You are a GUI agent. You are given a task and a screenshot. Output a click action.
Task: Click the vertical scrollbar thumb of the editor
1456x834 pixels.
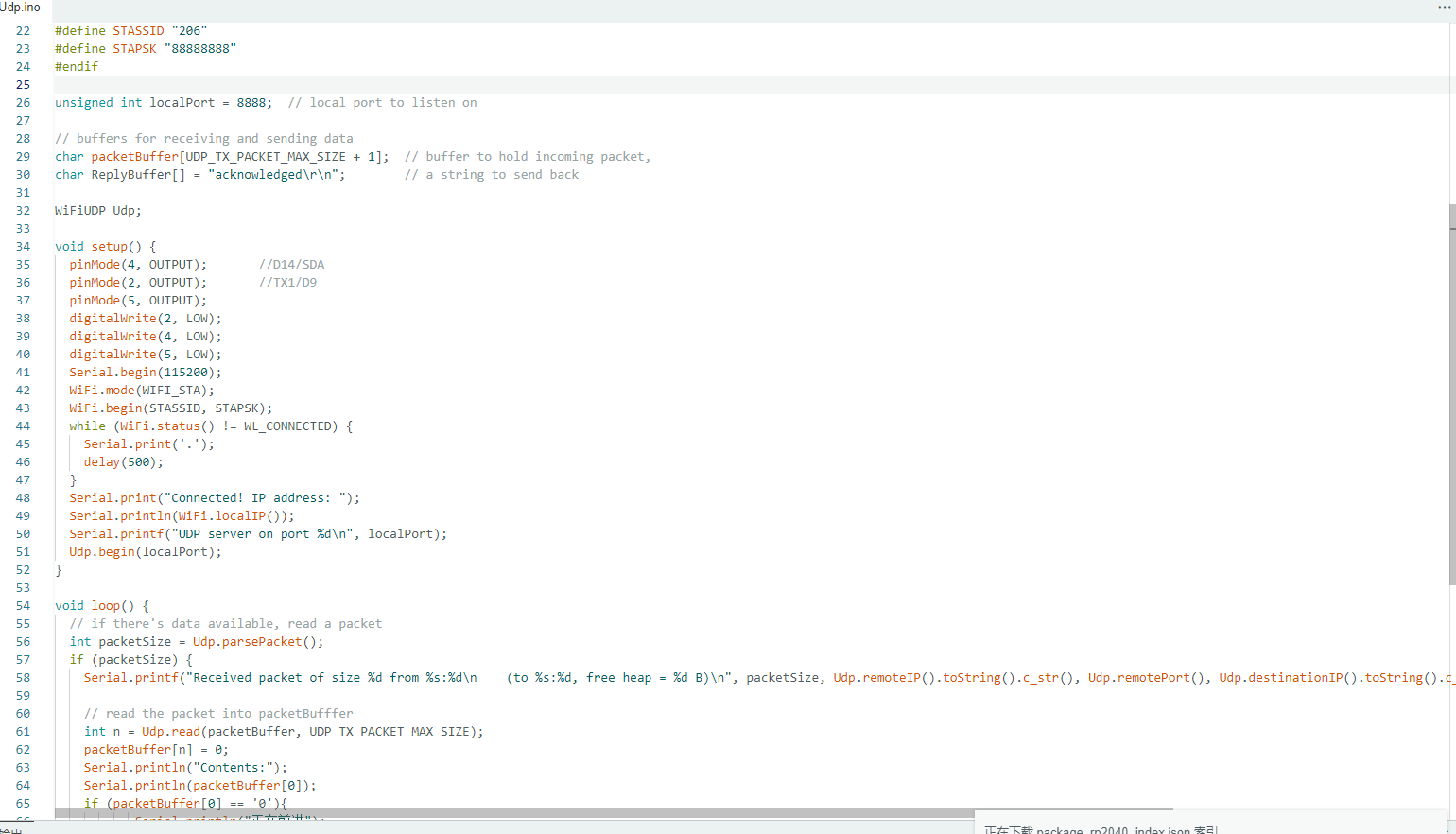click(x=1452, y=394)
